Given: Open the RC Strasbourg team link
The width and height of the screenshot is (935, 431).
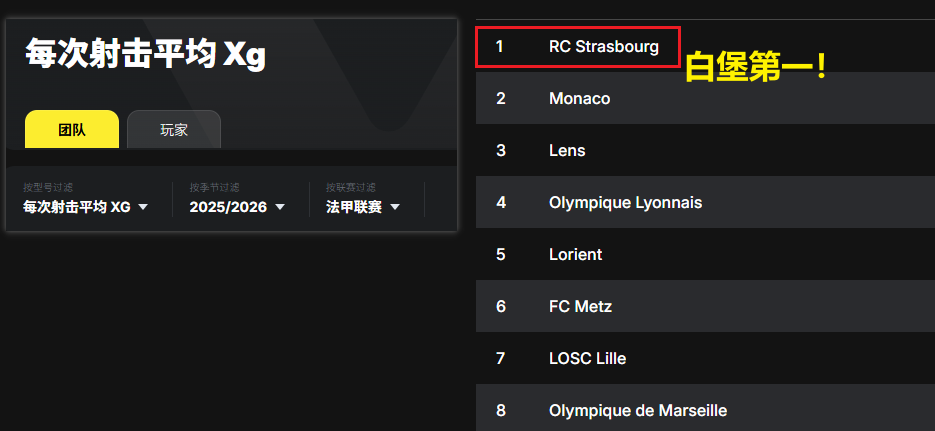Looking at the screenshot, I should (604, 47).
